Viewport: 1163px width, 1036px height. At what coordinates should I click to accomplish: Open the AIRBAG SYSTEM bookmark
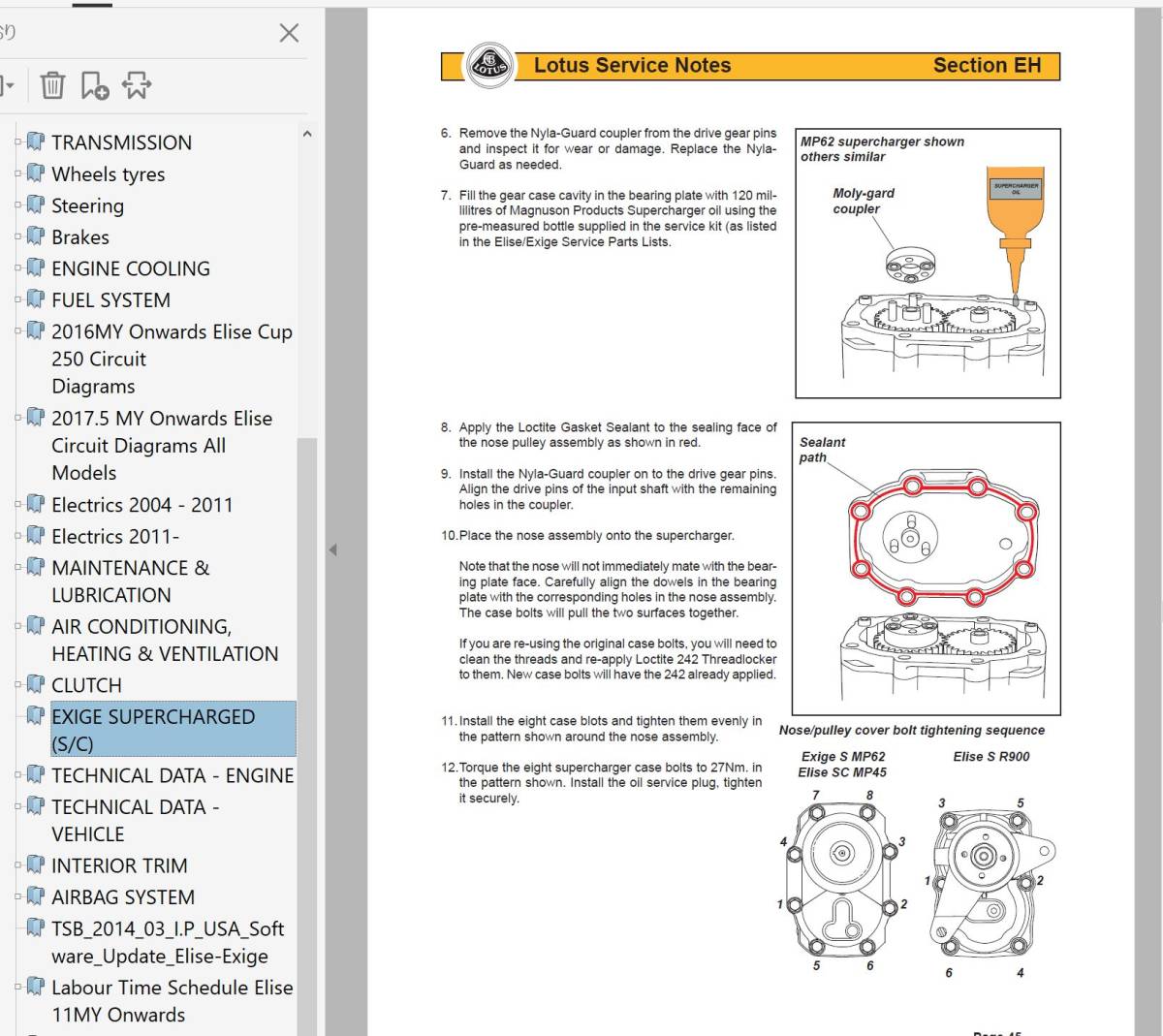click(123, 897)
